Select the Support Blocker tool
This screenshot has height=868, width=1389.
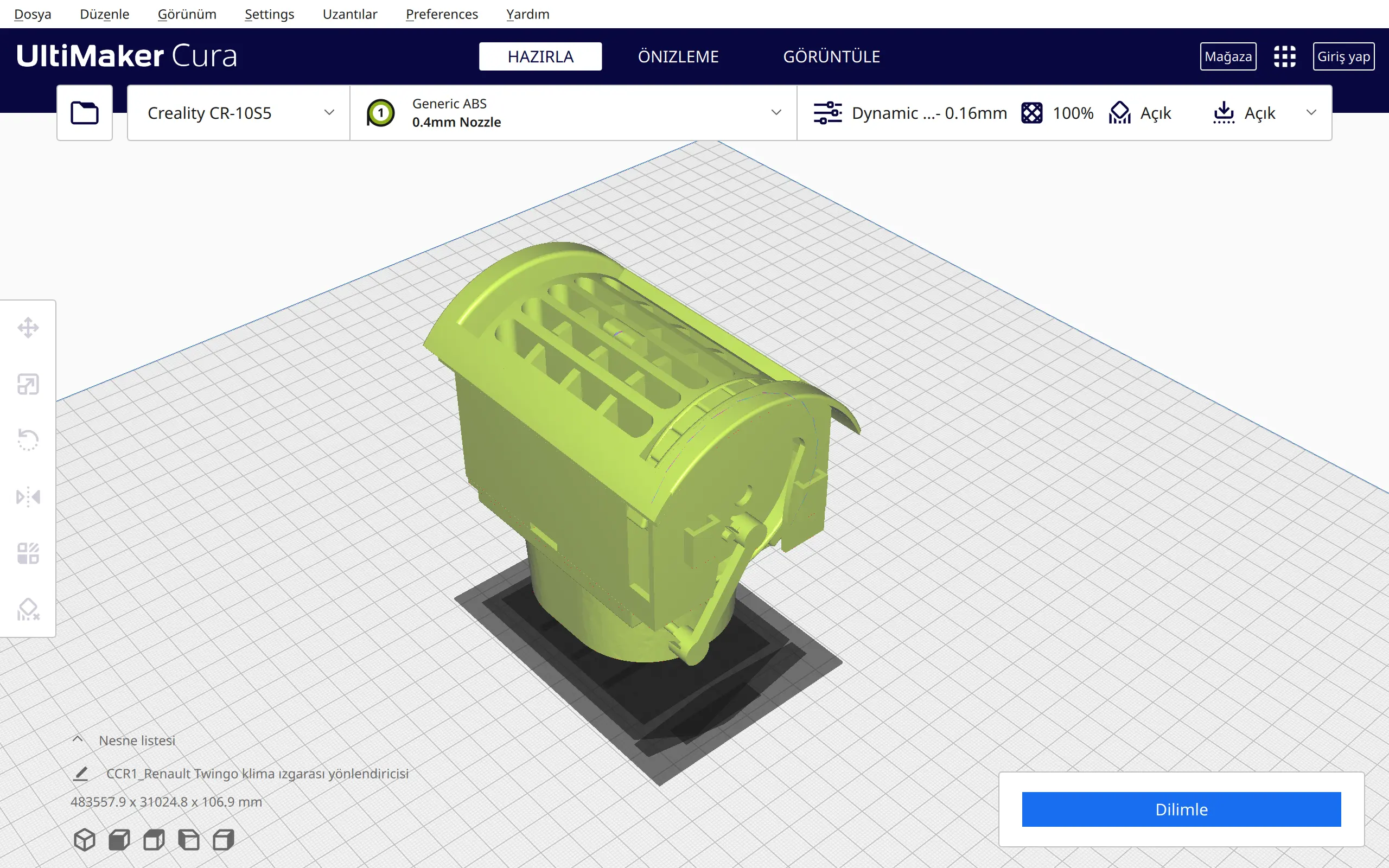click(28, 609)
